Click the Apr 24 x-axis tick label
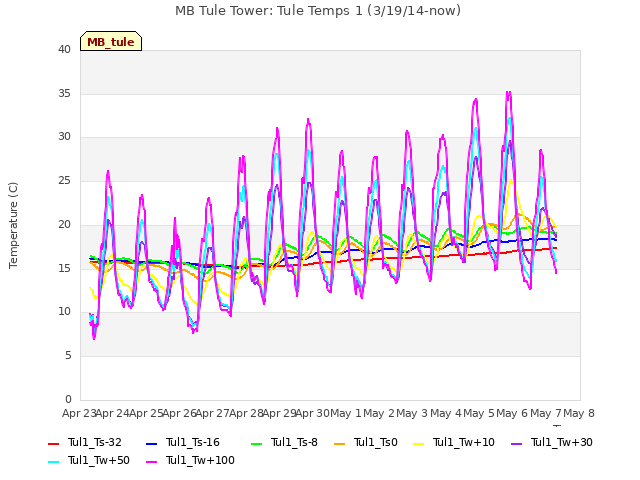 (113, 413)
